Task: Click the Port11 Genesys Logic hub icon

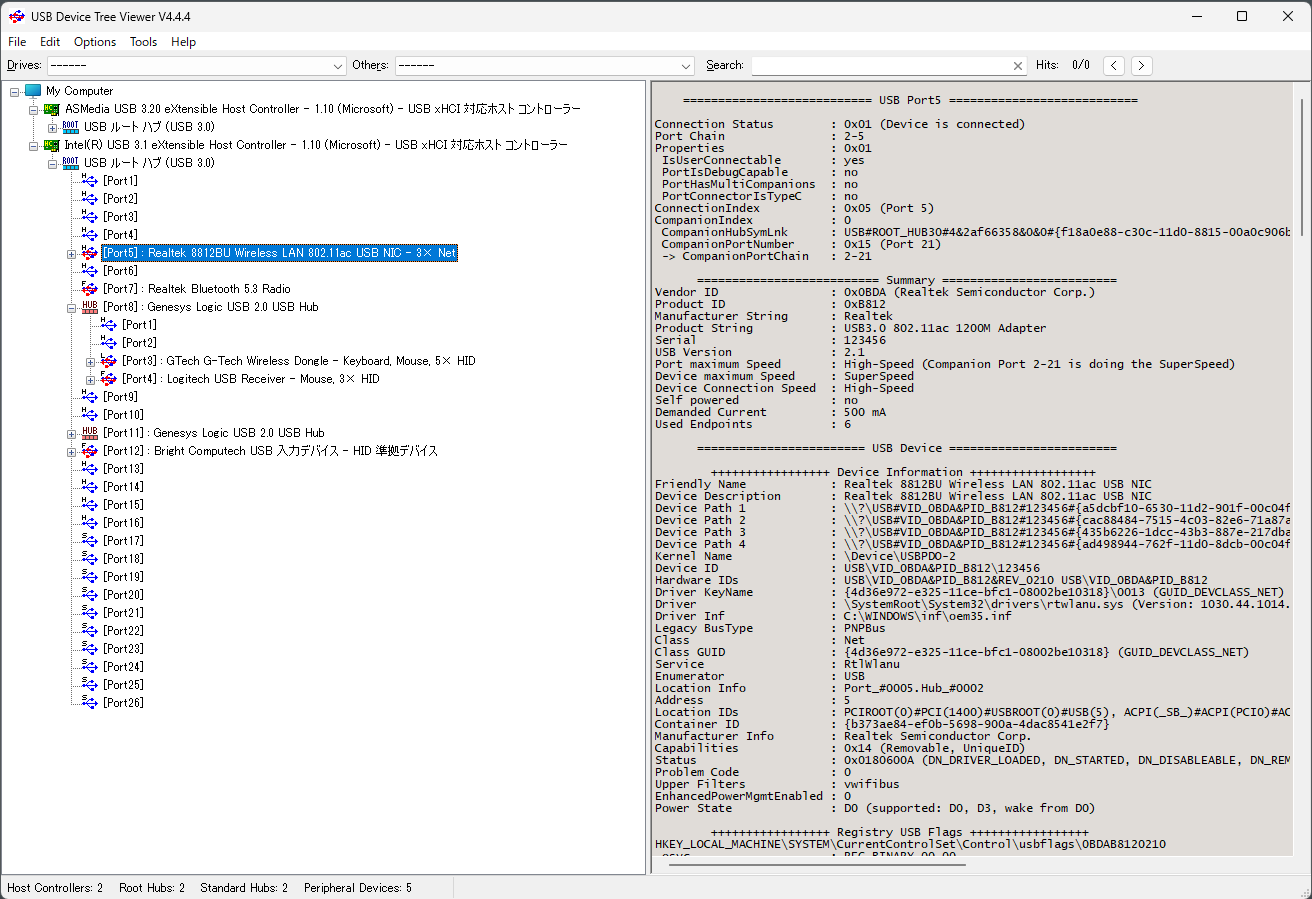Action: tap(90, 433)
